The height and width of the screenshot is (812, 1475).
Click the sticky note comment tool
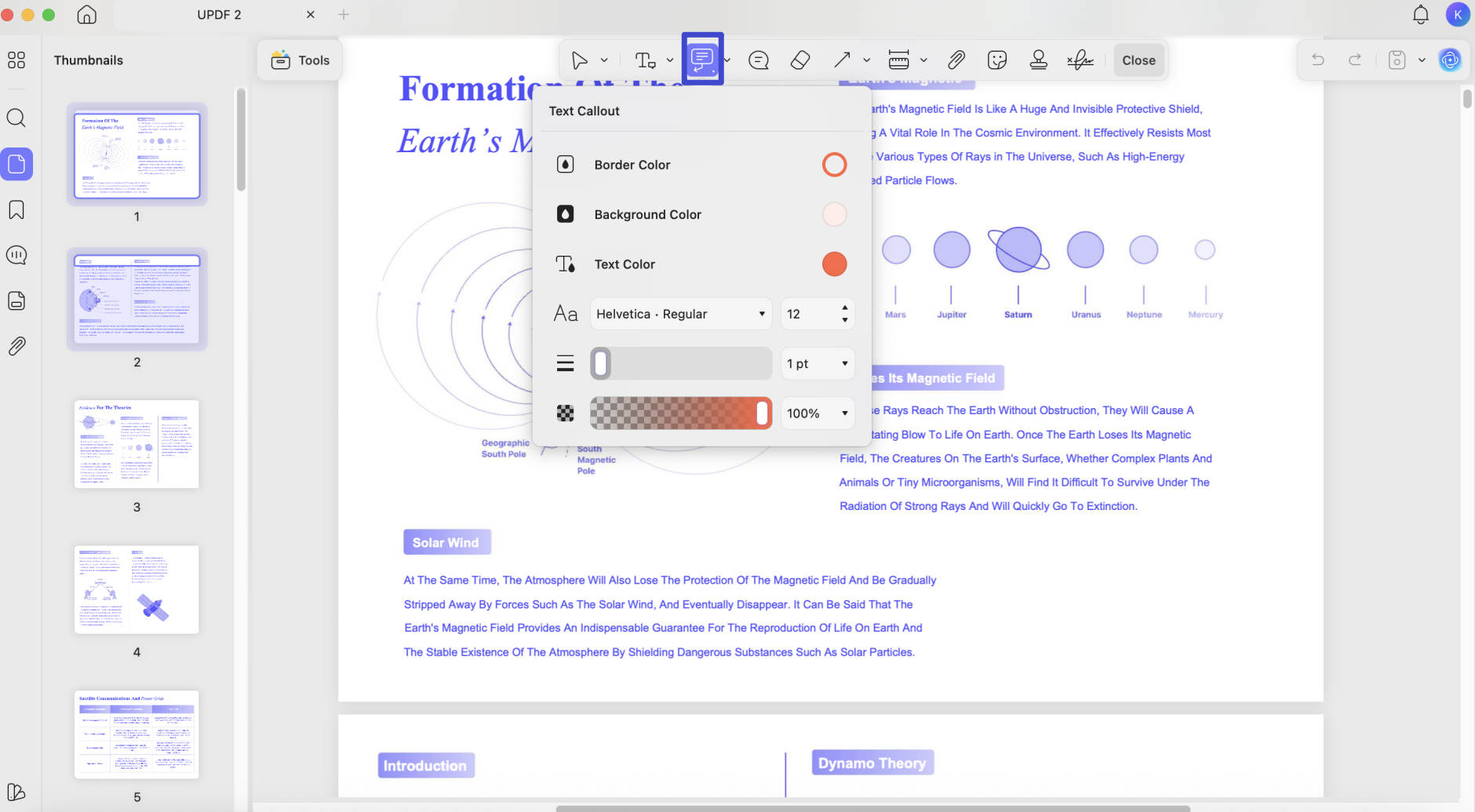click(759, 60)
